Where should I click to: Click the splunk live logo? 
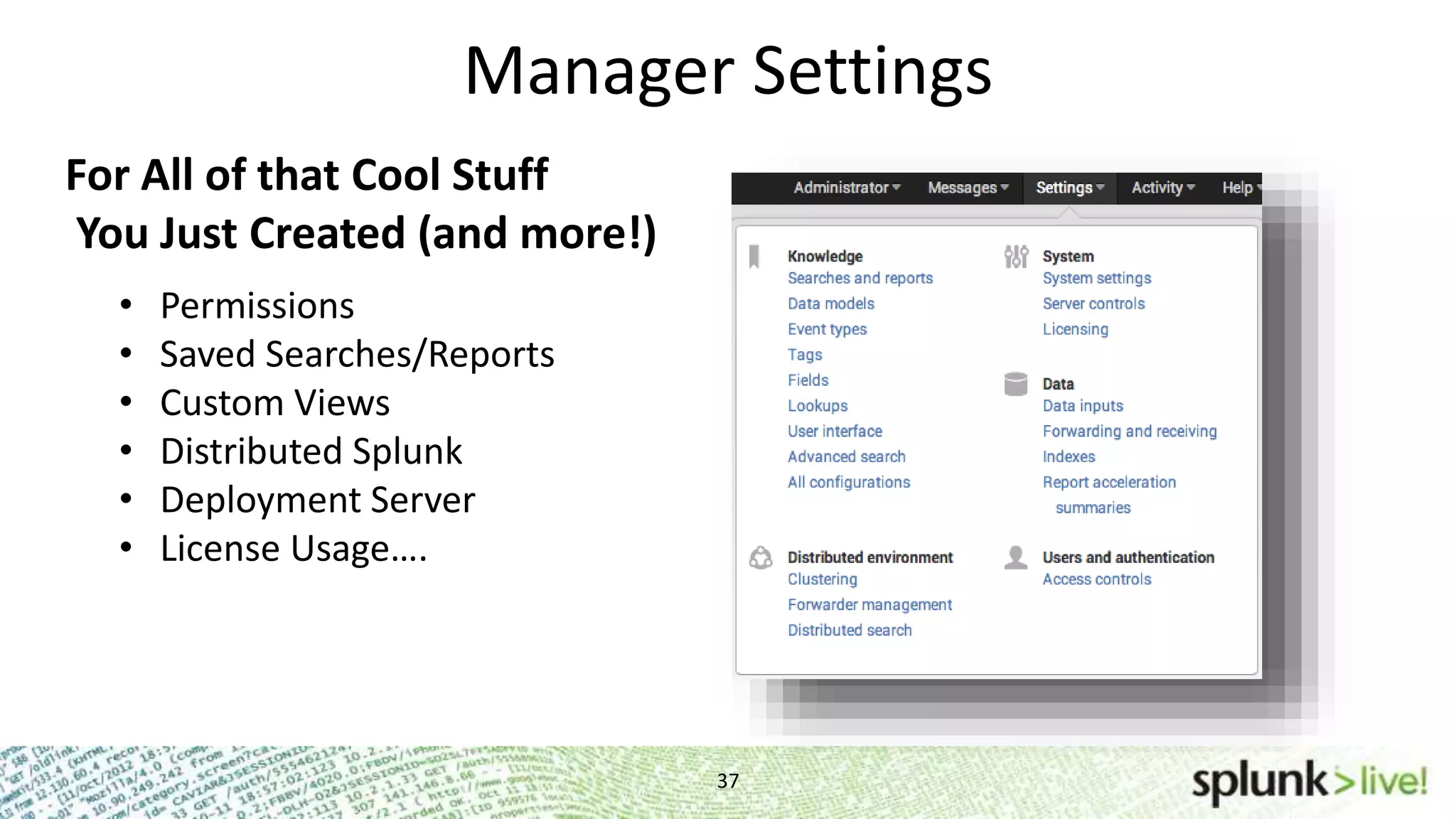pos(1309,783)
